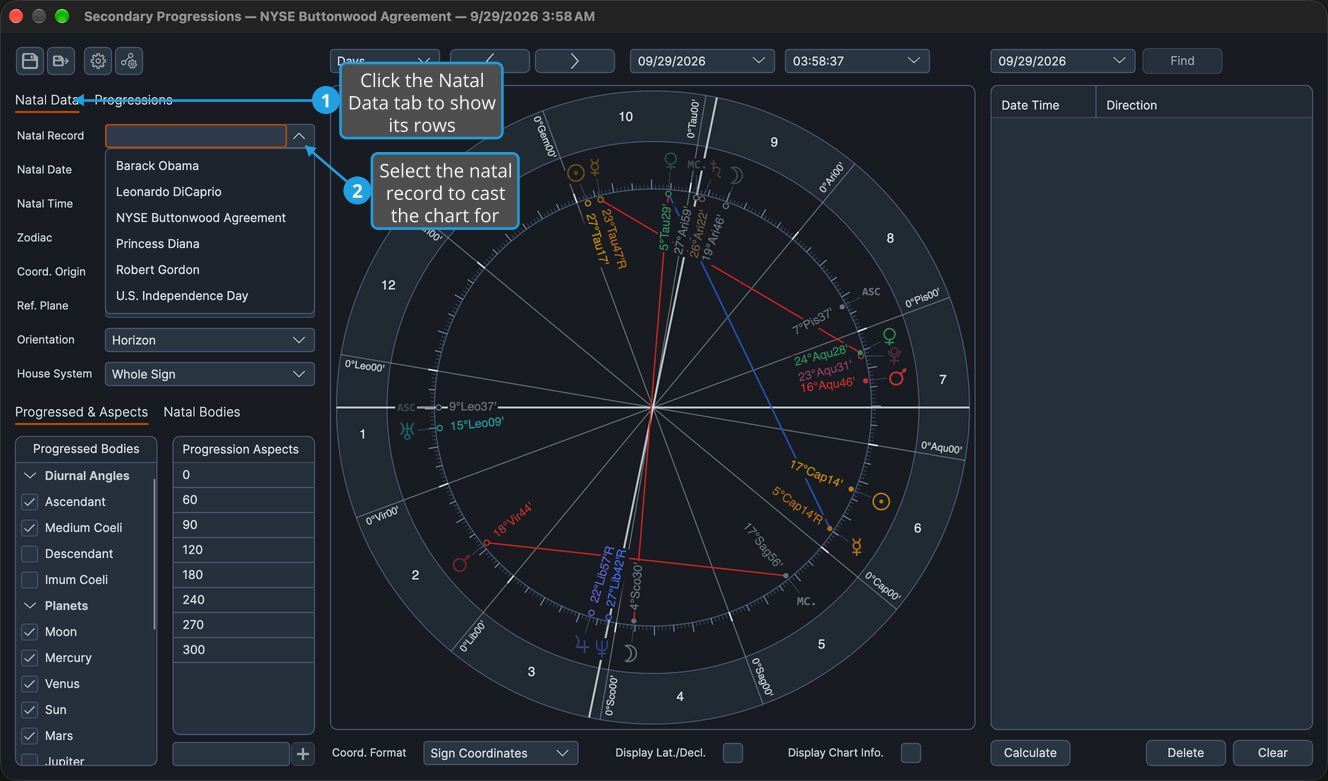Switch to the Natal Data tab
The width and height of the screenshot is (1328, 781).
(46, 100)
